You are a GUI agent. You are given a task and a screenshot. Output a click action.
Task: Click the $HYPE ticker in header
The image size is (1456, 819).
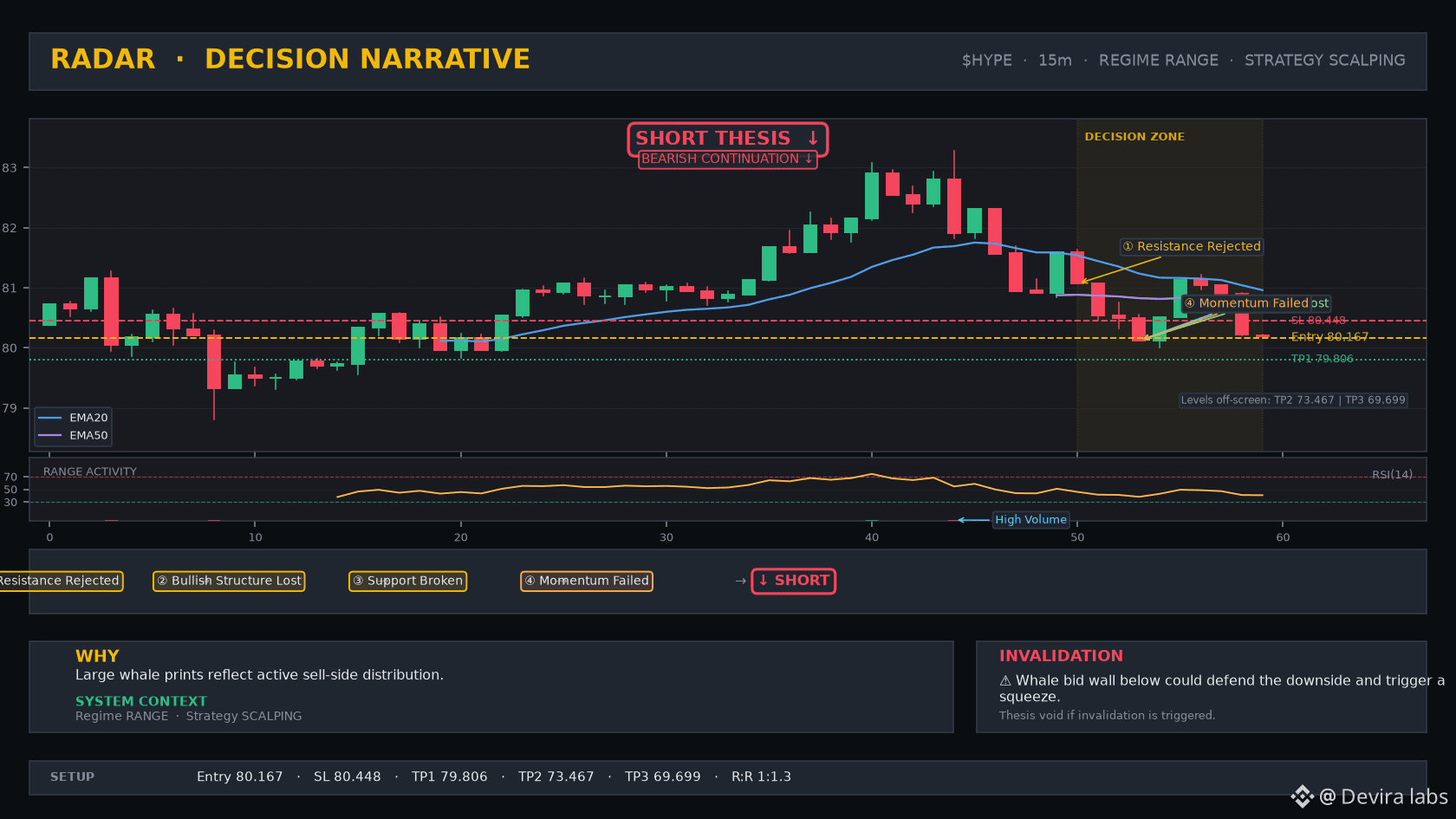point(986,61)
